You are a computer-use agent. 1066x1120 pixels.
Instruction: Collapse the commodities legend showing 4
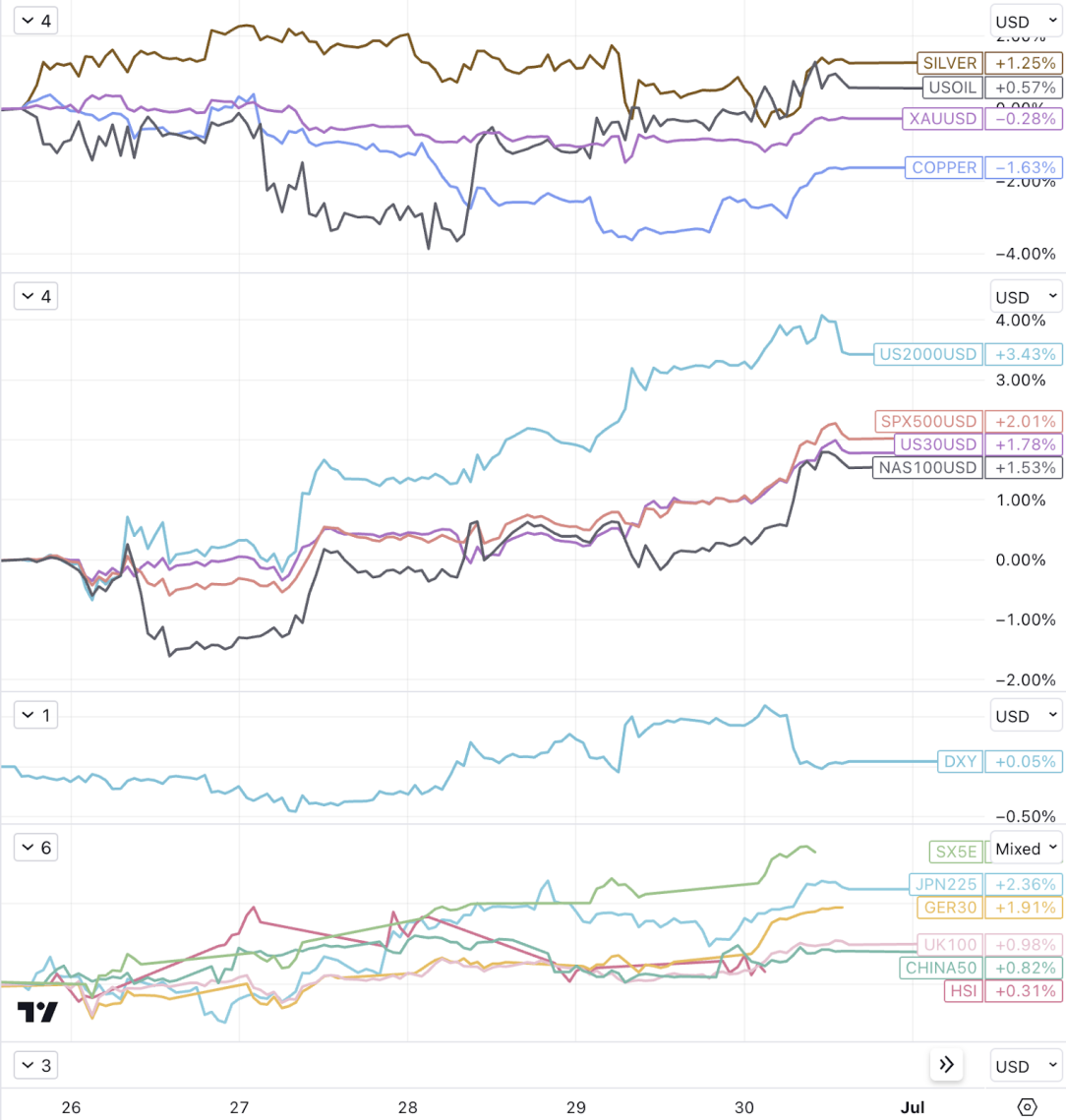coord(35,21)
